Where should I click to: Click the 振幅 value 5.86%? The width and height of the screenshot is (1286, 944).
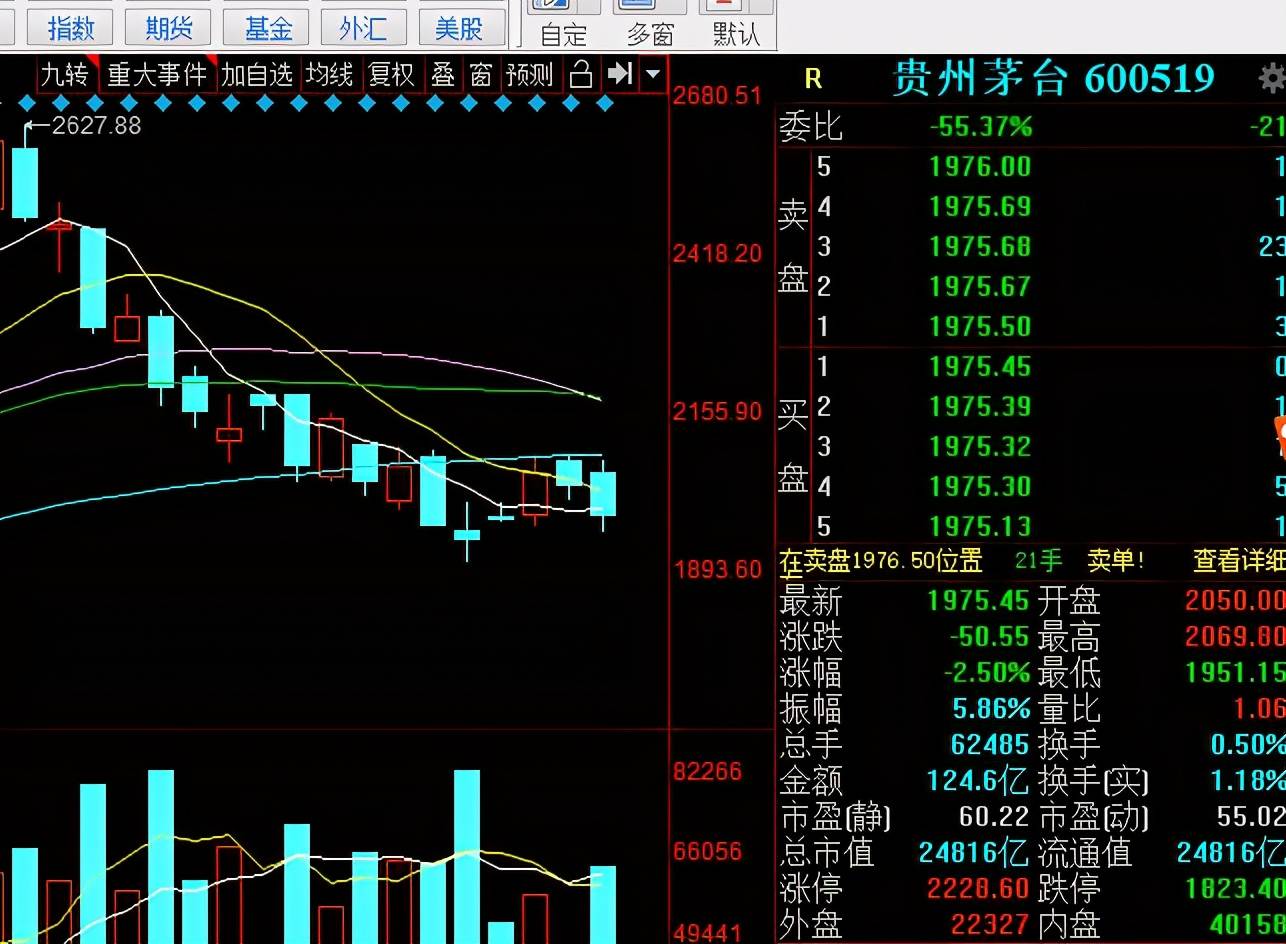991,708
